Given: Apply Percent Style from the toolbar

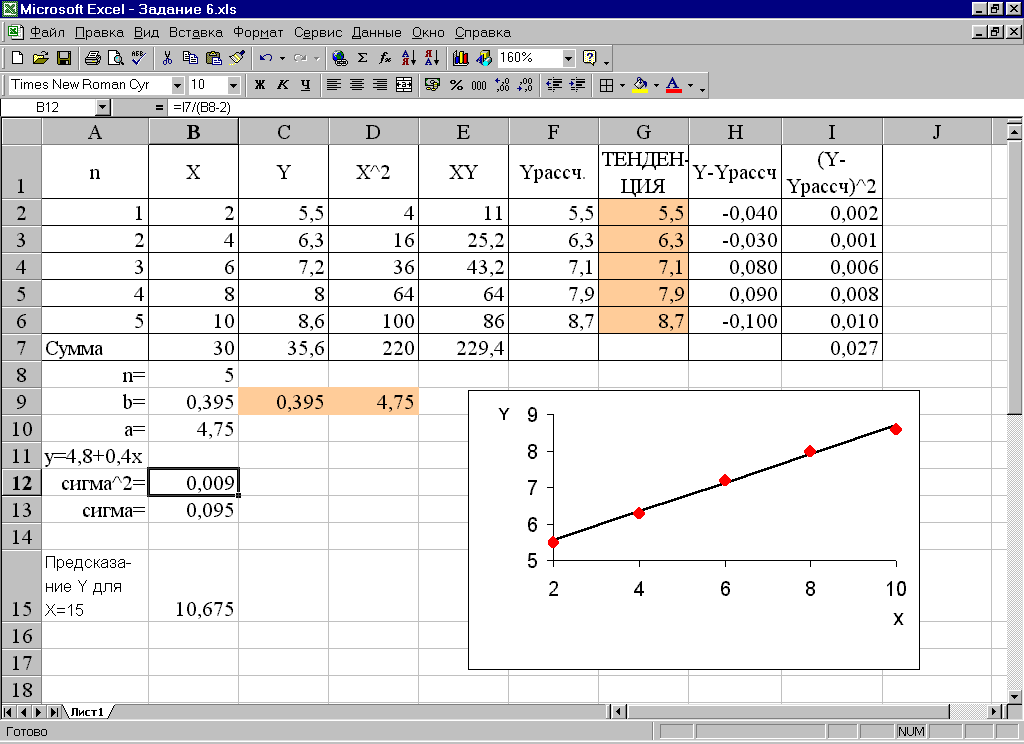Looking at the screenshot, I should (x=456, y=85).
